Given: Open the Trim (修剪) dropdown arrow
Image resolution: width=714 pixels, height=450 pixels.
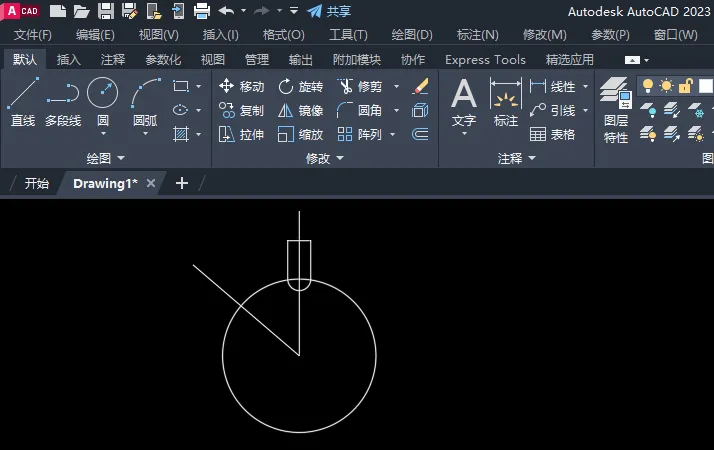Looking at the screenshot, I should [x=396, y=86].
